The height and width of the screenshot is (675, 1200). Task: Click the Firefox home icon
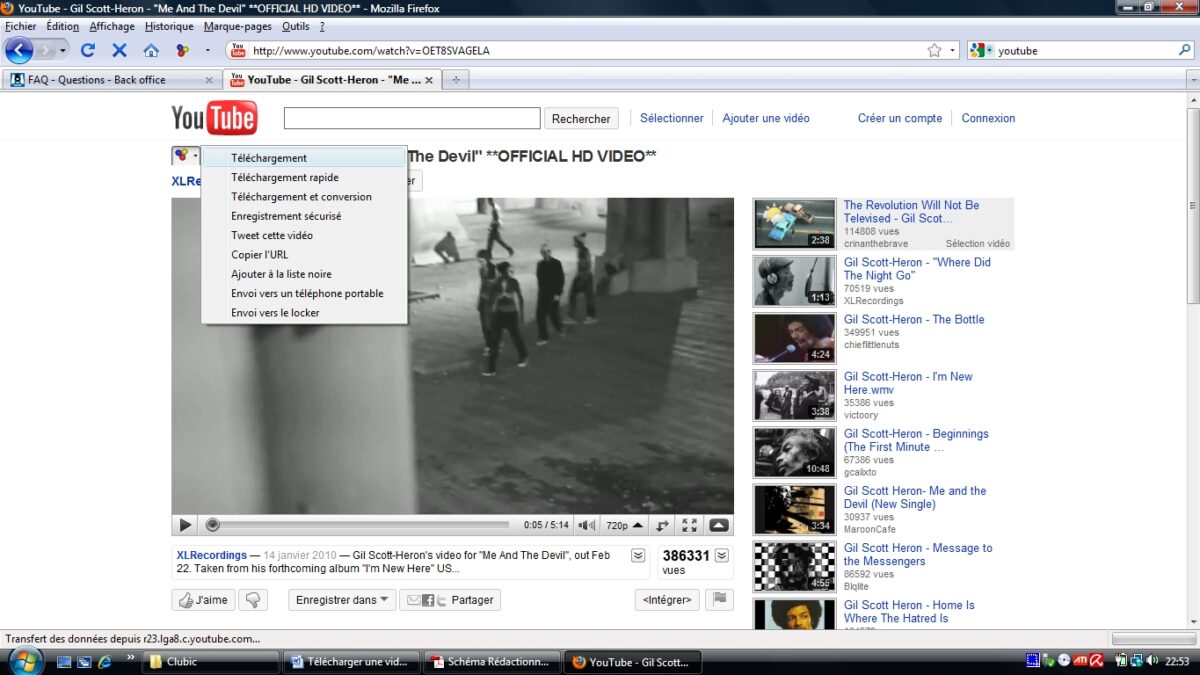[x=151, y=50]
